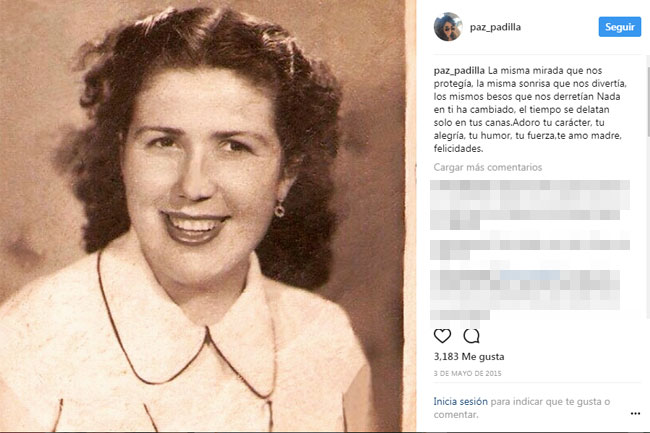Viewport: 650px width, 433px height.
Task: Like the post with the heart icon
Action: coord(442,336)
